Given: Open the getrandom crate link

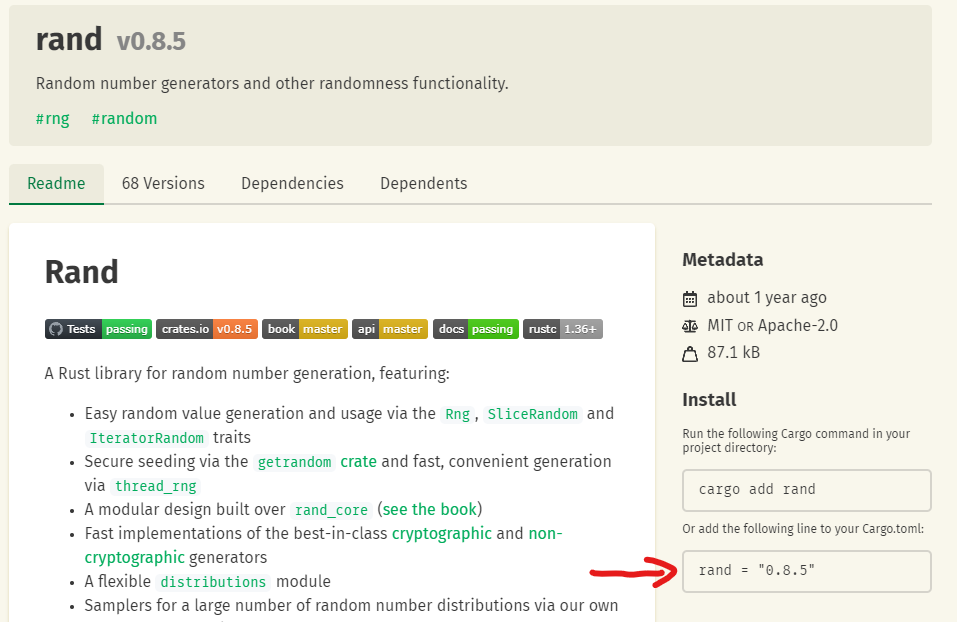Looking at the screenshot, I should point(294,461).
